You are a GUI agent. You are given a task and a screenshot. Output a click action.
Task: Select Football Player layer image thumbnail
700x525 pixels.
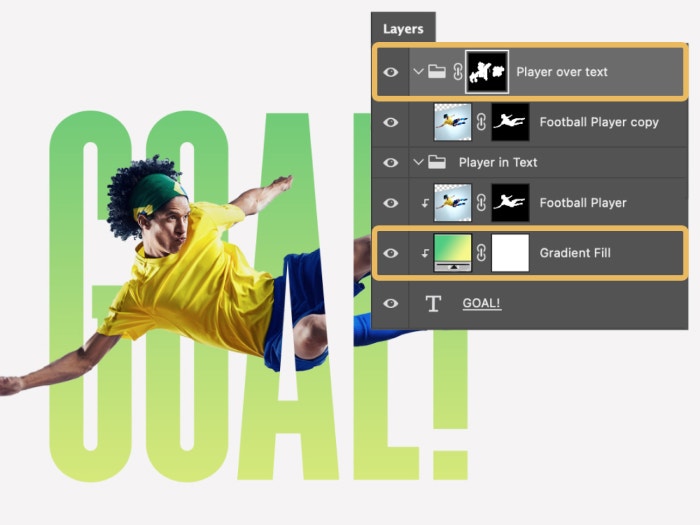[453, 203]
